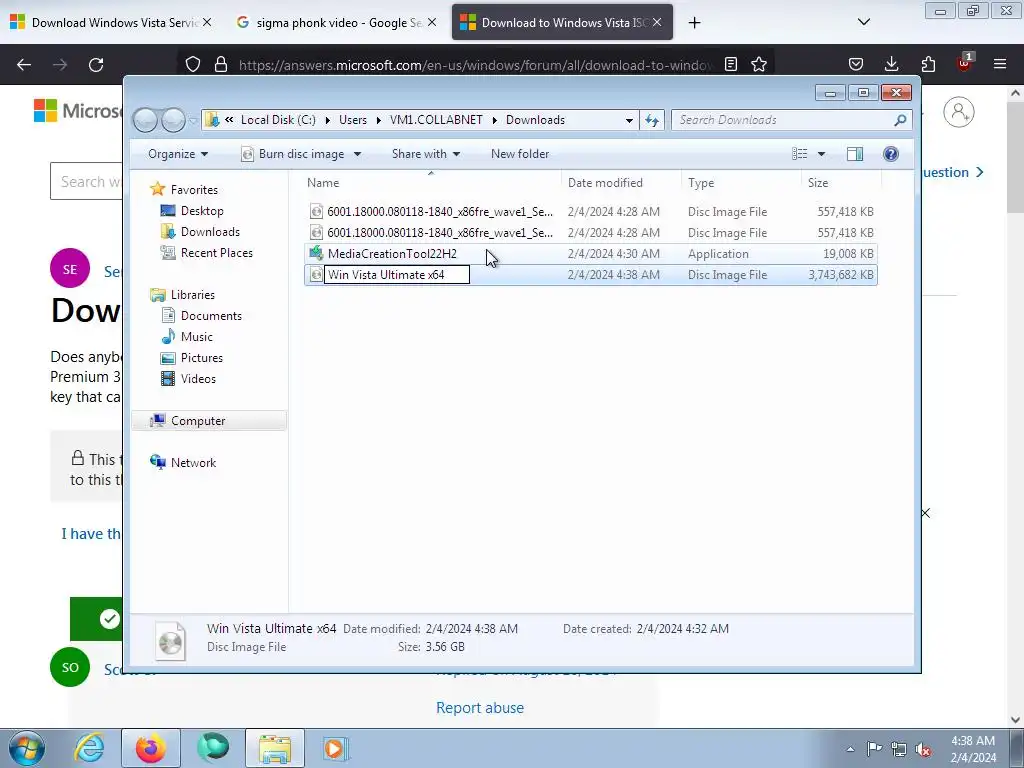Show hidden tray icons arrow

(850, 749)
